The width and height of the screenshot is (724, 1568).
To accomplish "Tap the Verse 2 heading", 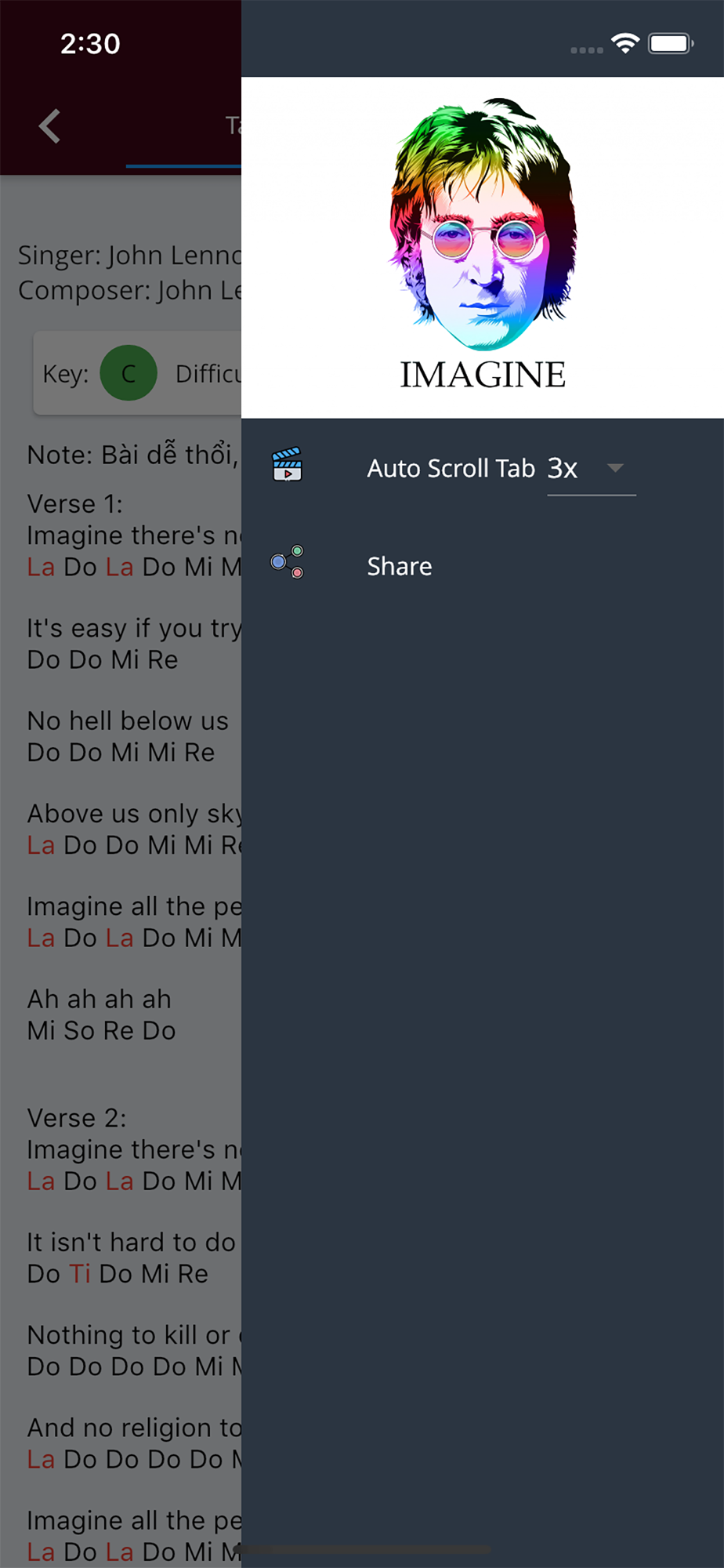I will (x=77, y=1118).
